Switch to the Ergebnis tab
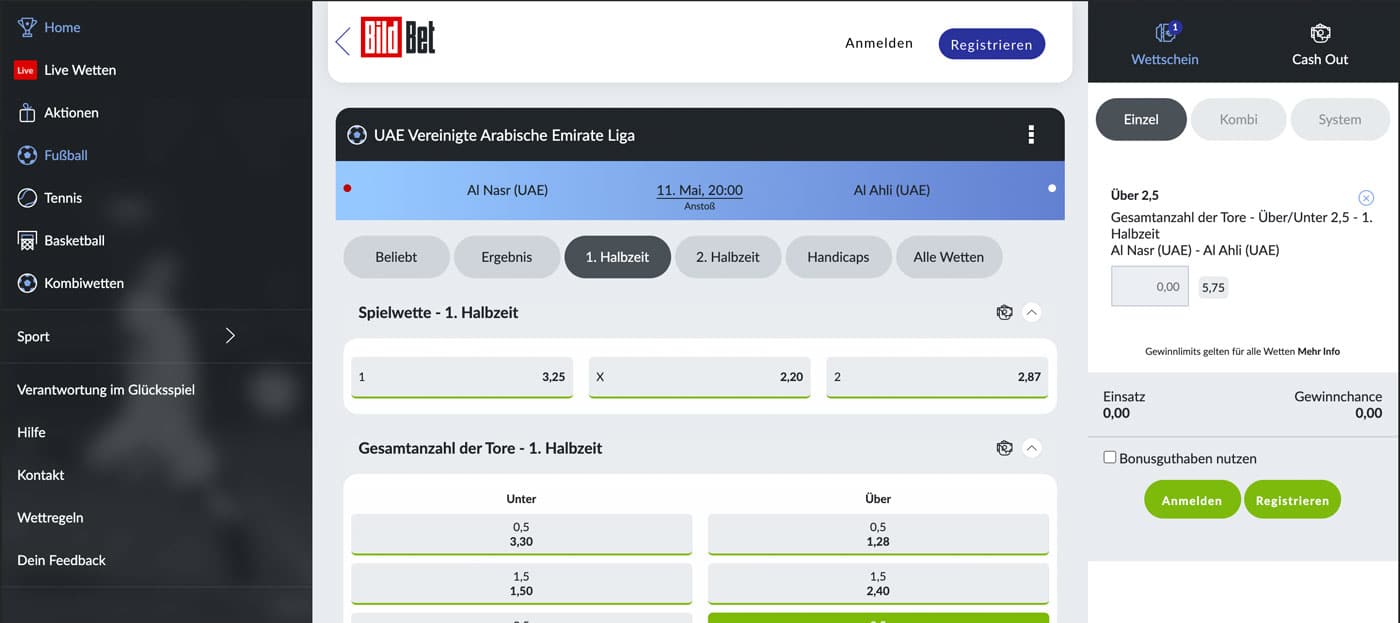Image resolution: width=1400 pixels, height=623 pixels. coord(507,257)
